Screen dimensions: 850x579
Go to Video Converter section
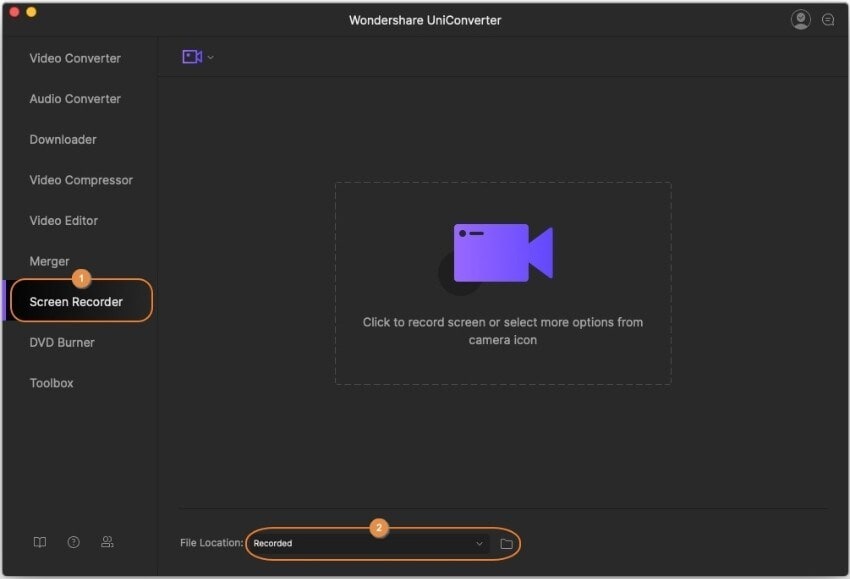click(x=75, y=59)
